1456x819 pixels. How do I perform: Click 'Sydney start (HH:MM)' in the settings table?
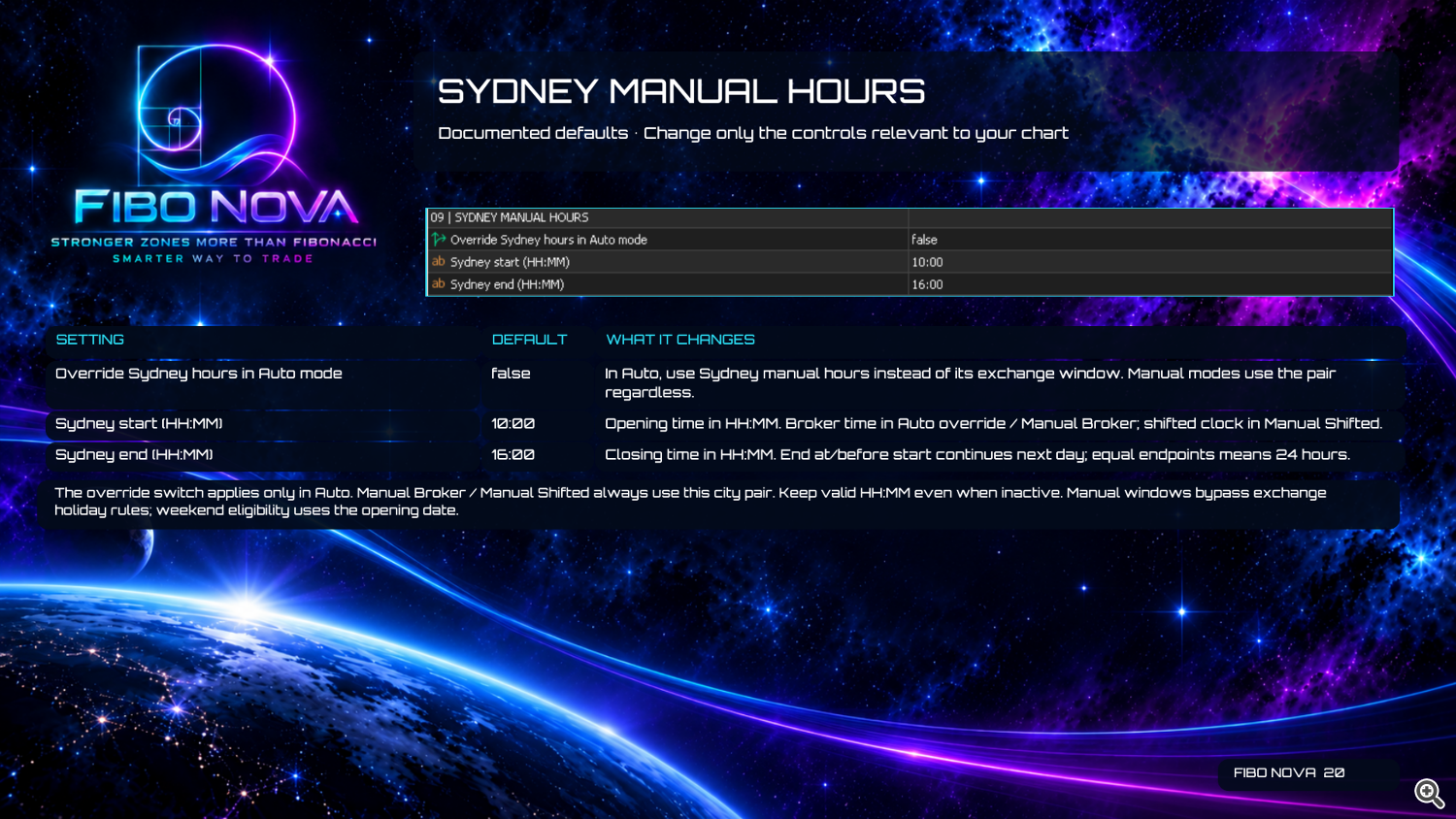pyautogui.click(x=139, y=424)
